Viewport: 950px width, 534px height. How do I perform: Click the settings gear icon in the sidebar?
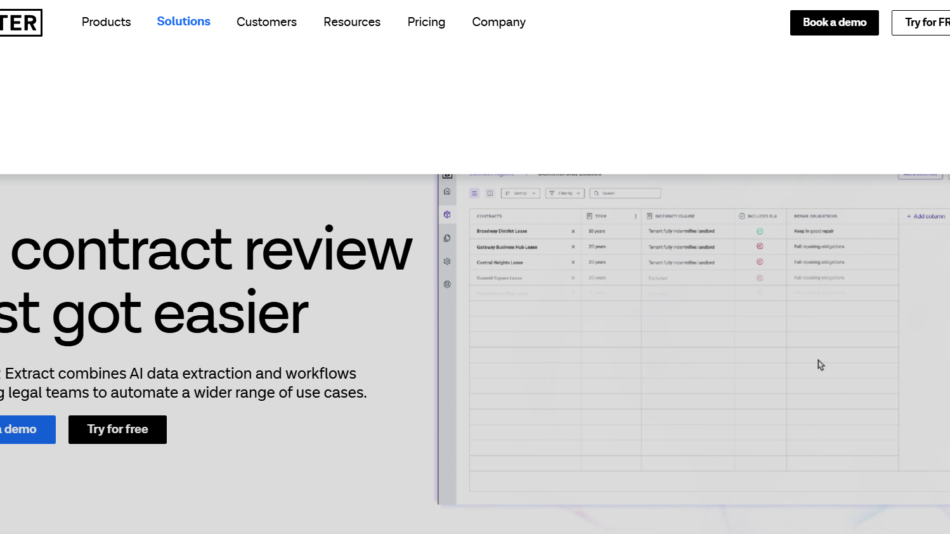(x=447, y=261)
